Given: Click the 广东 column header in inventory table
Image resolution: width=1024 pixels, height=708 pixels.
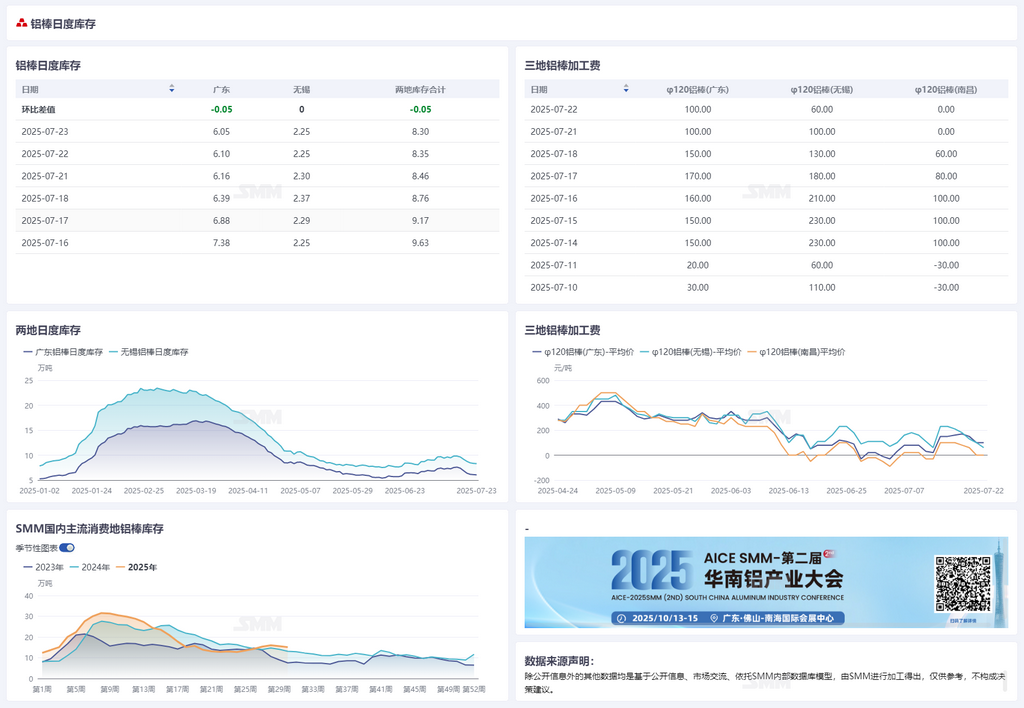Looking at the screenshot, I should pos(221,89).
